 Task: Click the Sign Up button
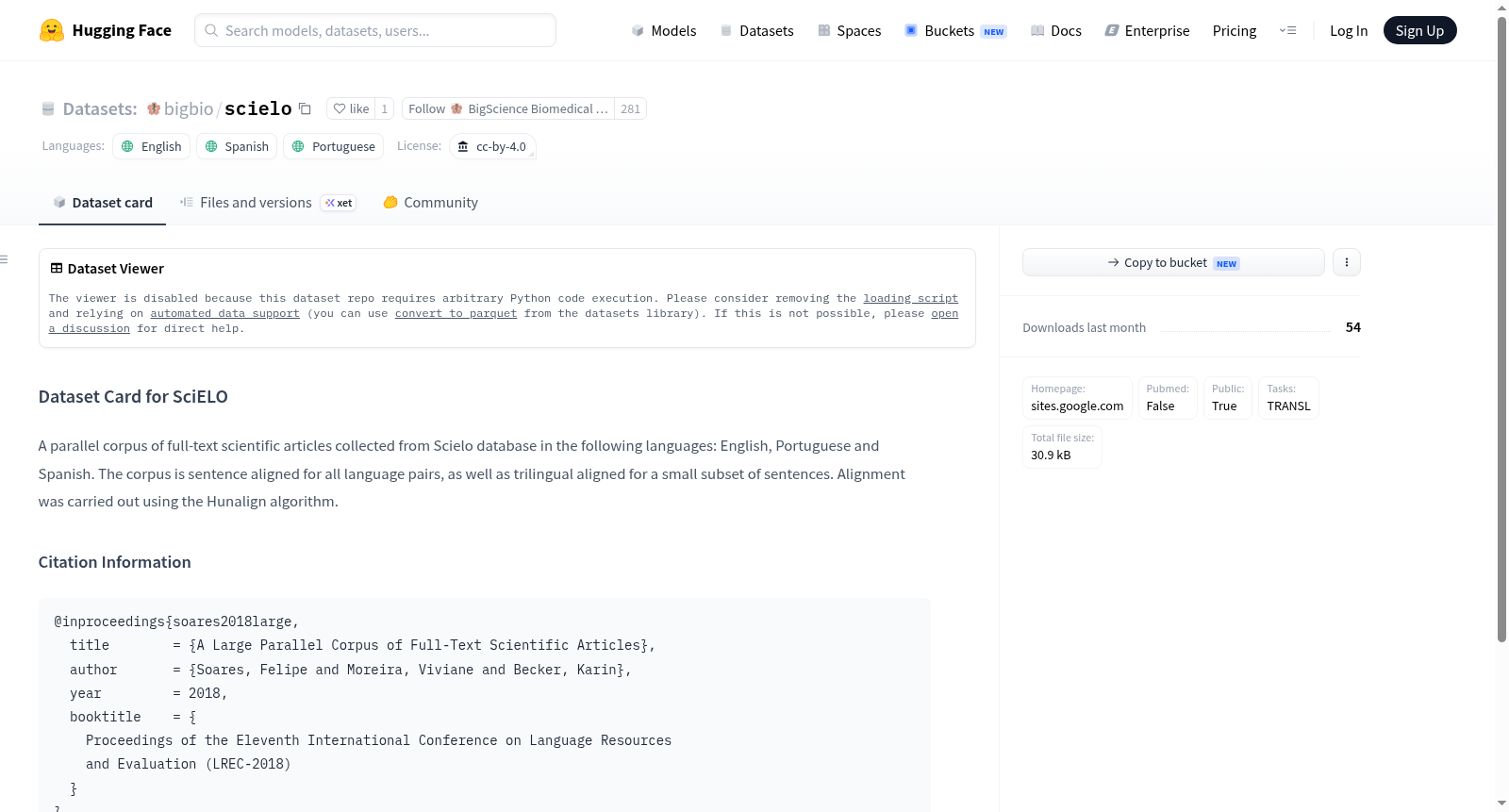(1419, 30)
